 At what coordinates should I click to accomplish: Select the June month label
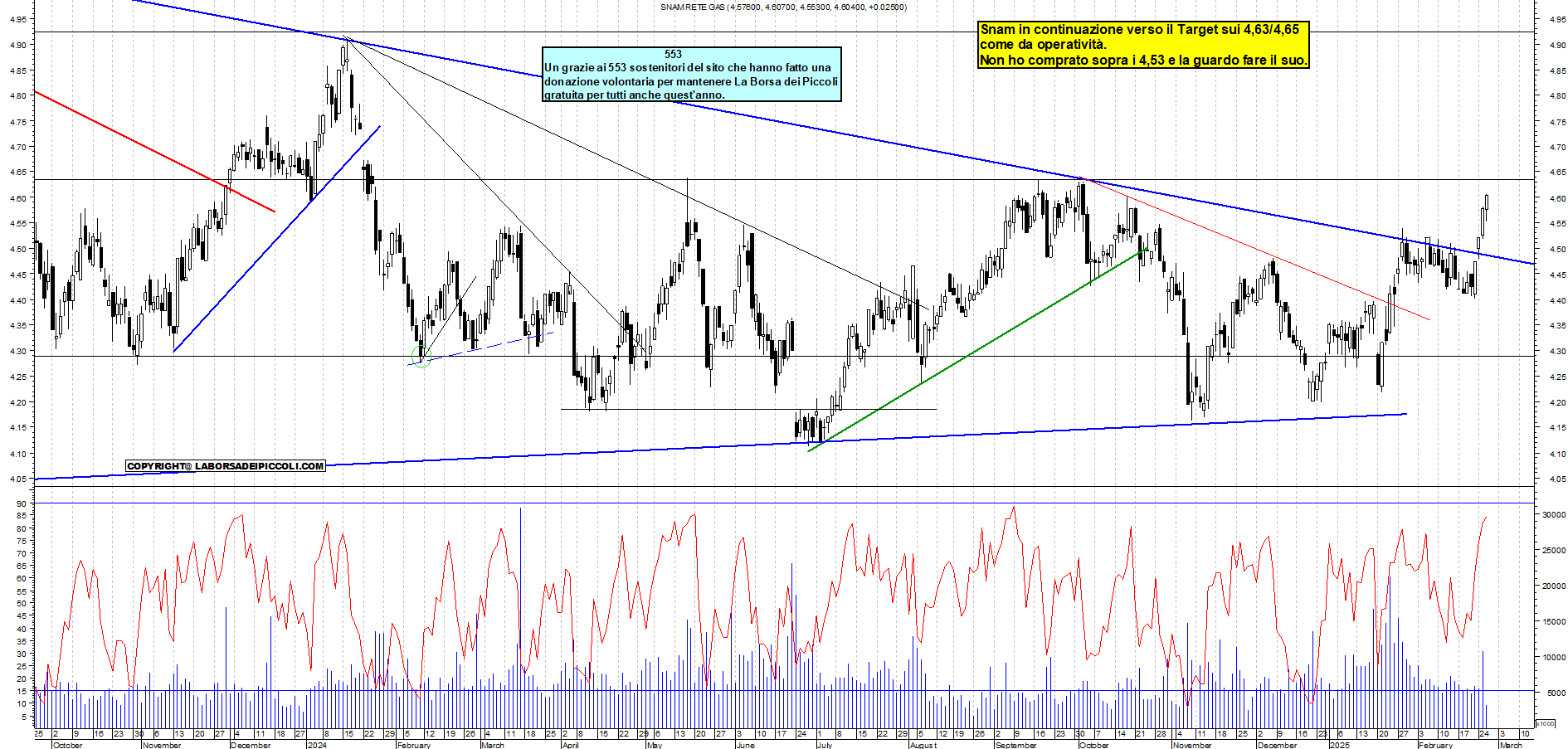tap(745, 745)
